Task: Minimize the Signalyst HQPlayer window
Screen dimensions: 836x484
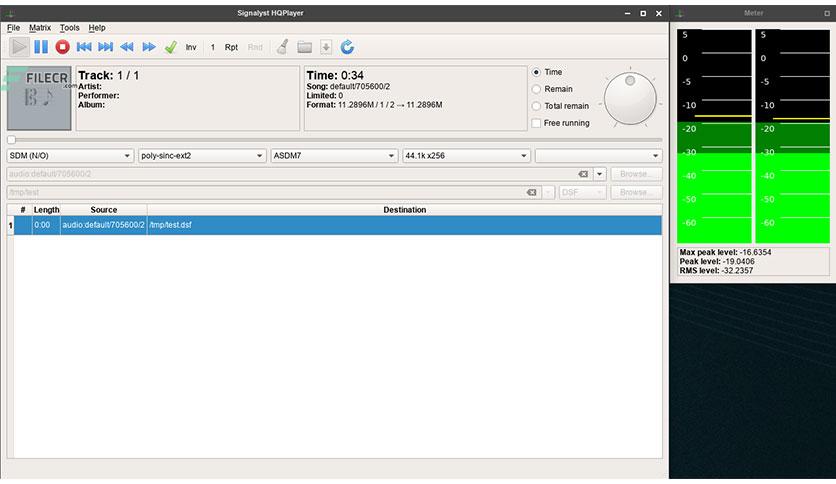Action: (628, 13)
